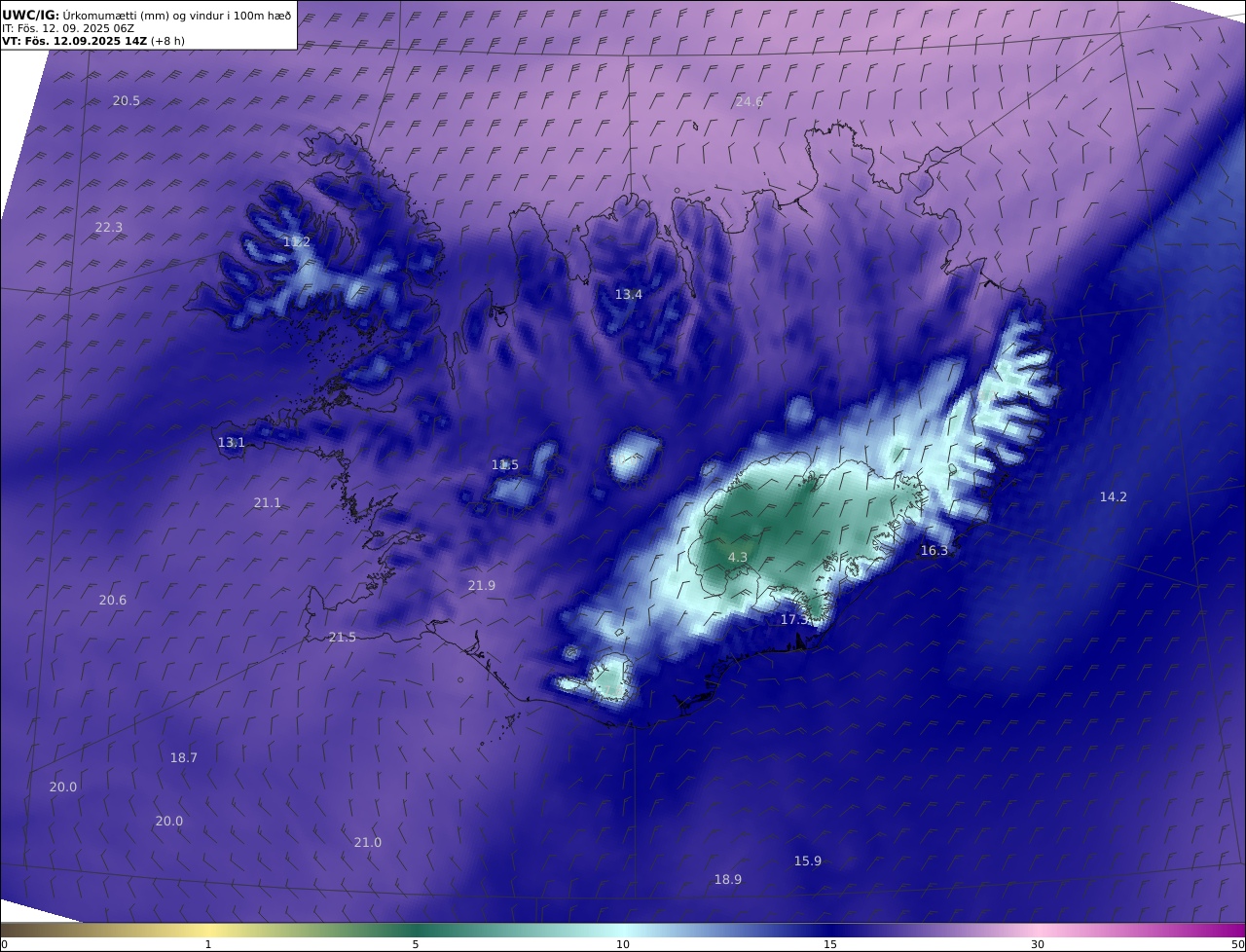The width and height of the screenshot is (1246, 952).
Task: Select the VT: Fös. 12.09.2025 14Z line
Action: [x=93, y=41]
